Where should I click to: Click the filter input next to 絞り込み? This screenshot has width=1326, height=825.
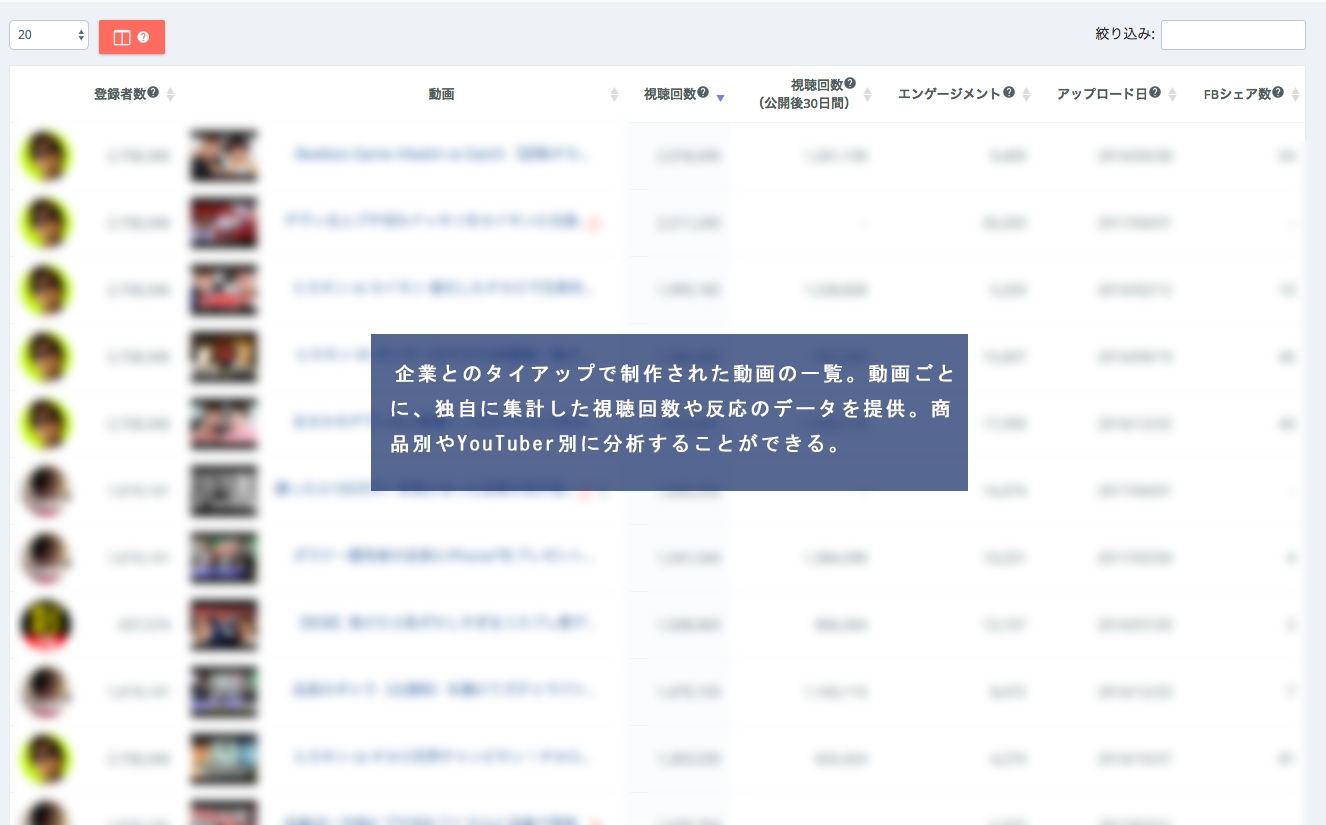(1233, 35)
